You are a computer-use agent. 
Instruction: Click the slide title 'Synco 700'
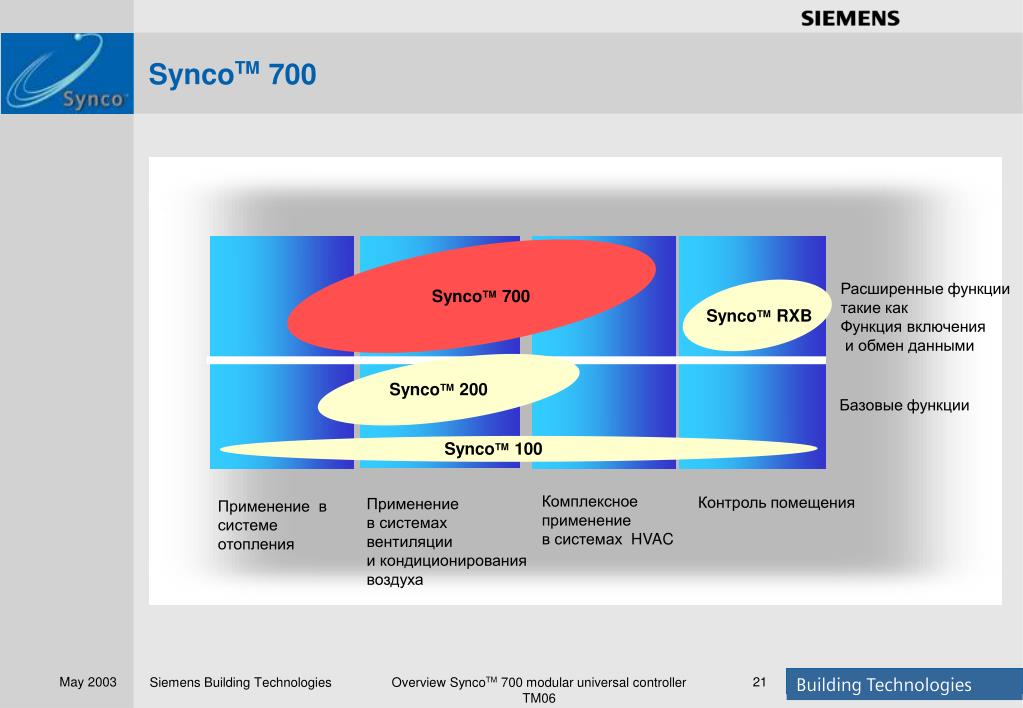[232, 74]
